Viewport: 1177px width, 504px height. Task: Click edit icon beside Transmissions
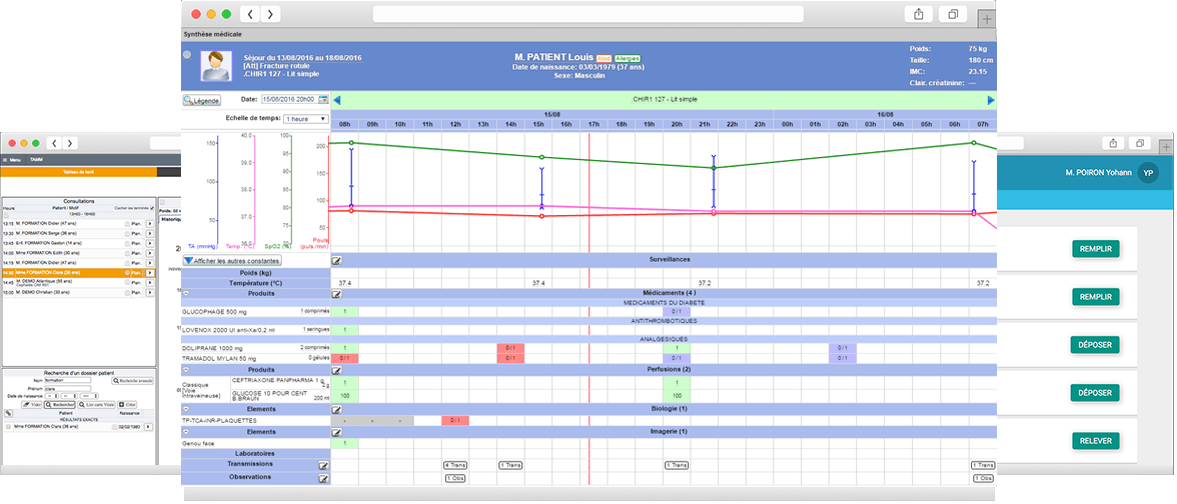pyautogui.click(x=323, y=465)
